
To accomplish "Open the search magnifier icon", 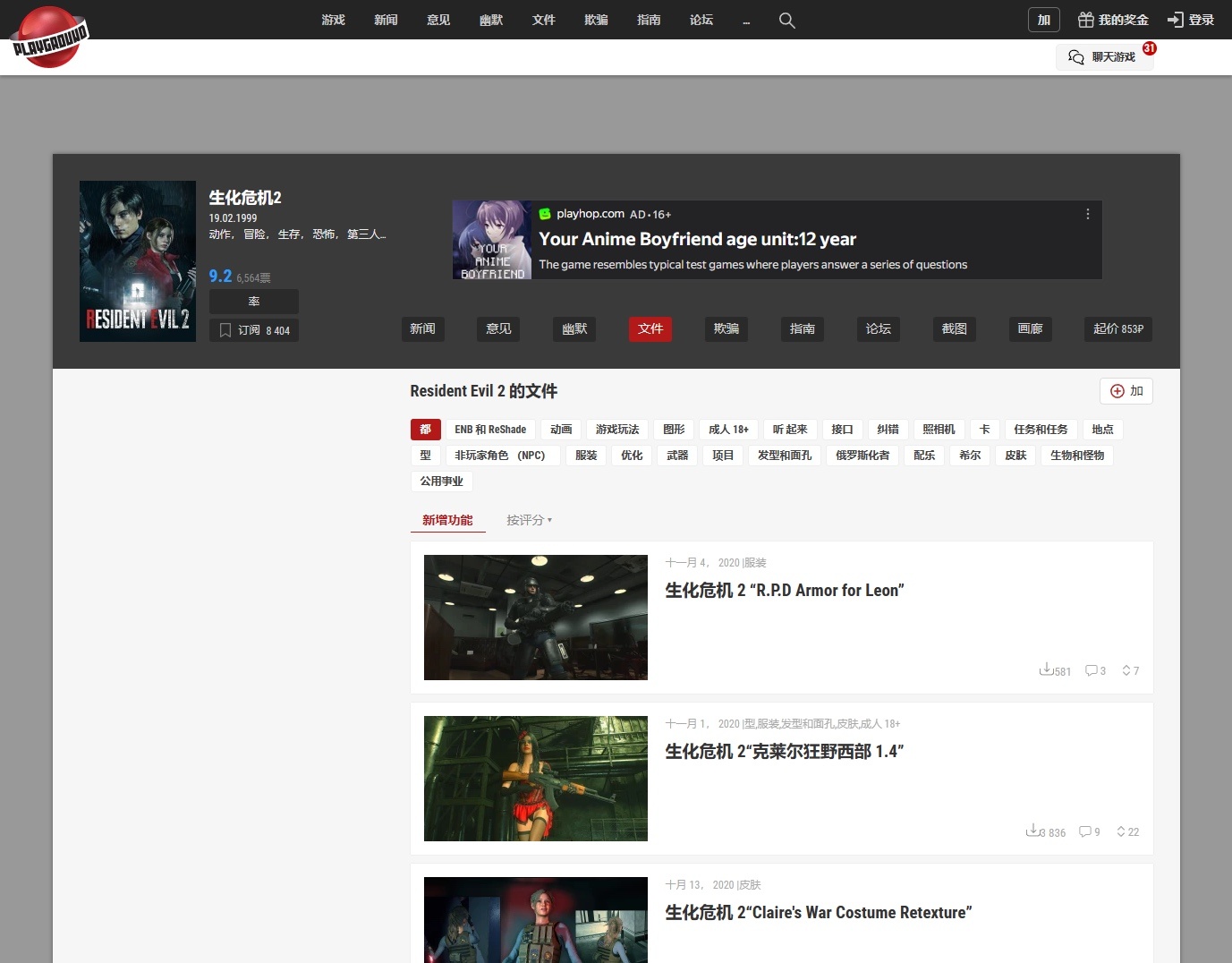I will (x=787, y=20).
